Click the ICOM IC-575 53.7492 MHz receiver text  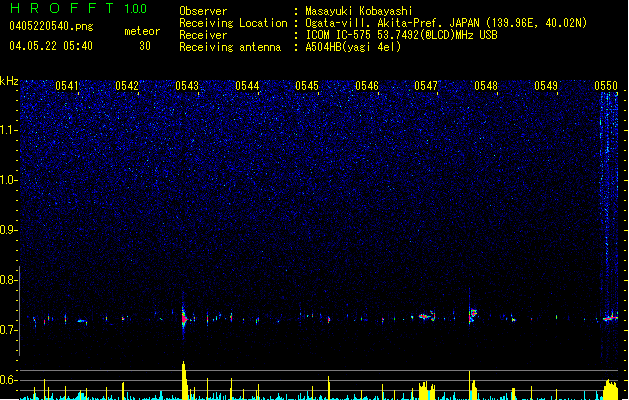(402, 35)
